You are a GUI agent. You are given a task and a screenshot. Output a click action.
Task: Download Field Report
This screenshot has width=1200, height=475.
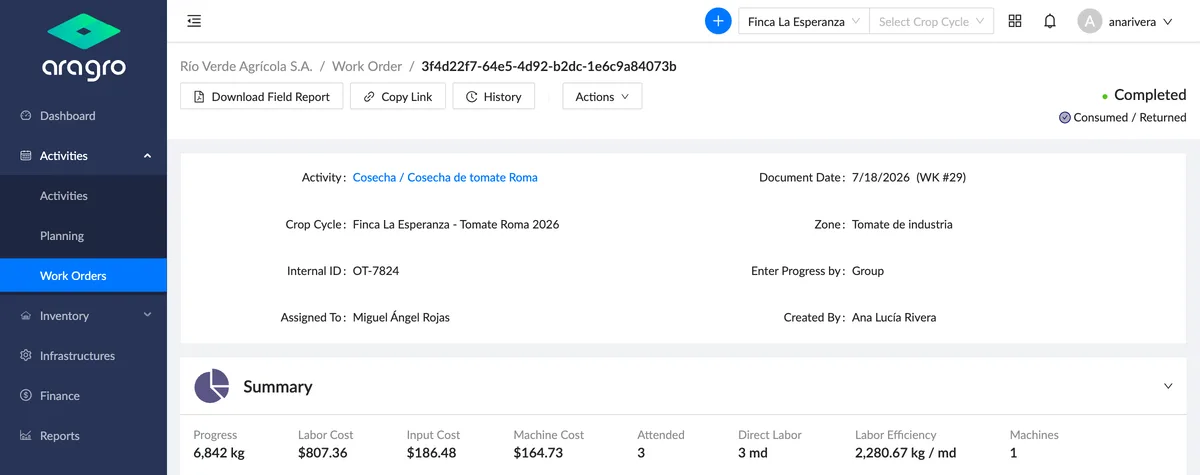point(262,96)
